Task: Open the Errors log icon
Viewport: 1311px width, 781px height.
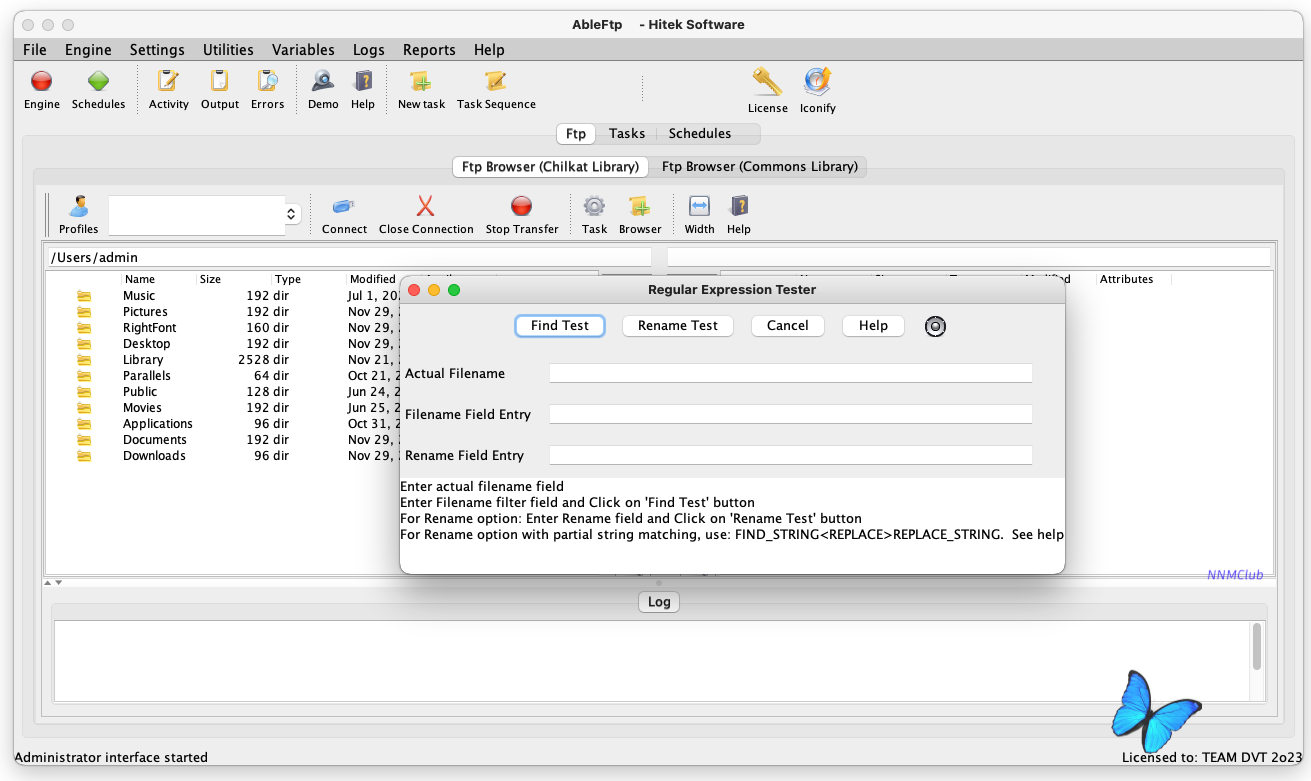Action: pyautogui.click(x=267, y=81)
